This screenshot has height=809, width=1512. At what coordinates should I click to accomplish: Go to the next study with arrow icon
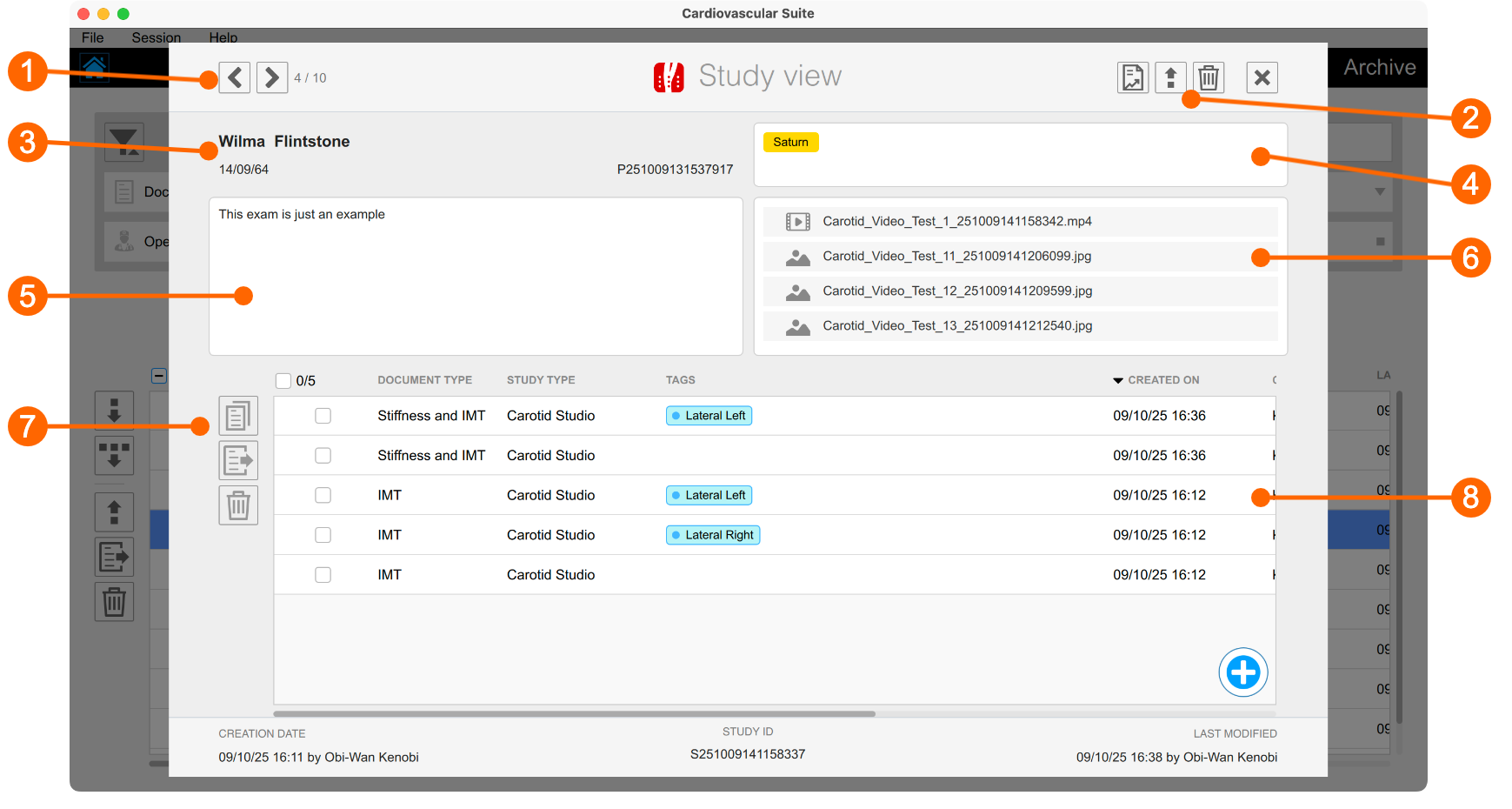coord(272,77)
